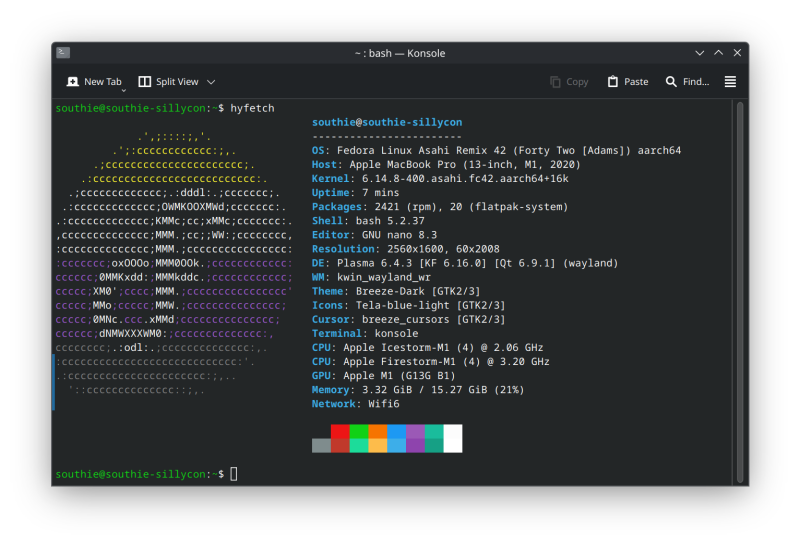The height and width of the screenshot is (547, 800).
Task: Click the 'Kernel: 6.14.8-400.asahi' line
Action: point(440,179)
